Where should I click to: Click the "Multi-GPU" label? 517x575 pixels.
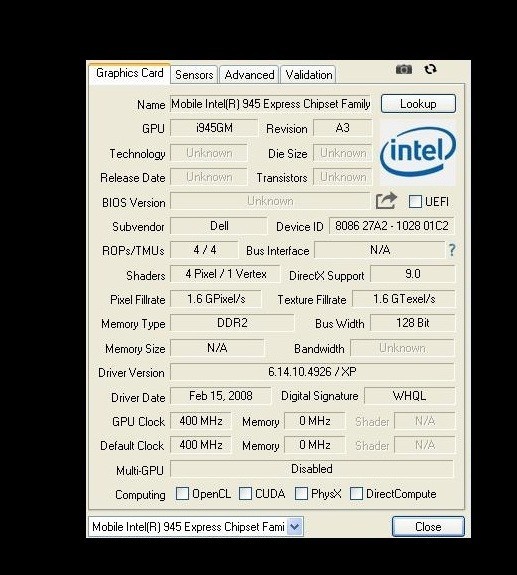pyautogui.click(x=140, y=470)
